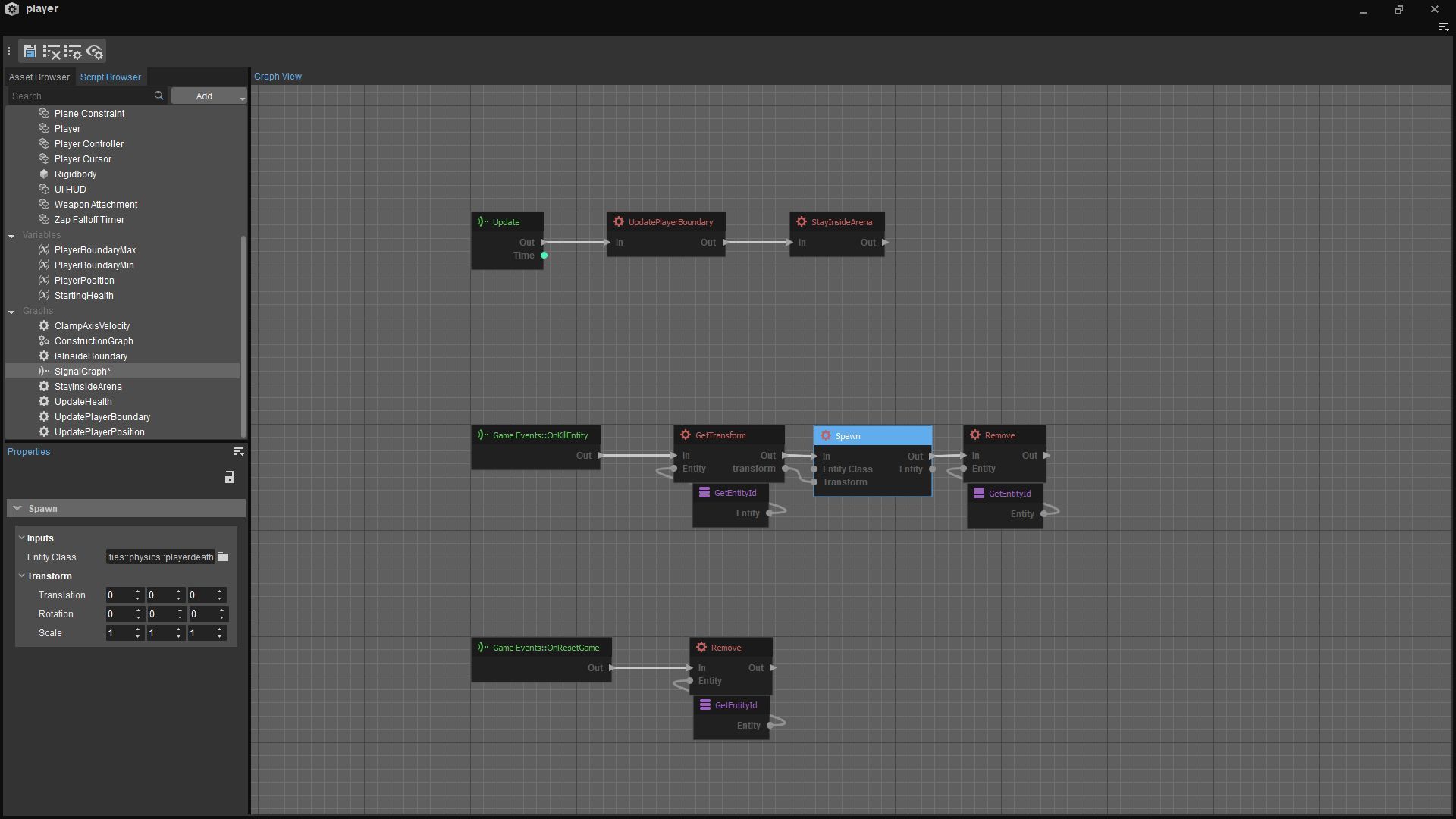The image size is (1456, 819).
Task: Click the Search input field
Action: (x=80, y=96)
